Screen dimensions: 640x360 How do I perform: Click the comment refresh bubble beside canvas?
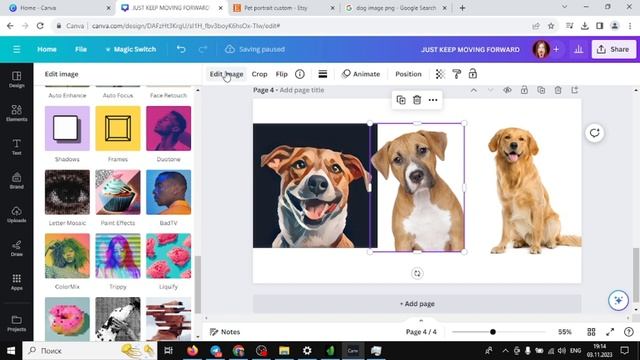tap(595, 133)
